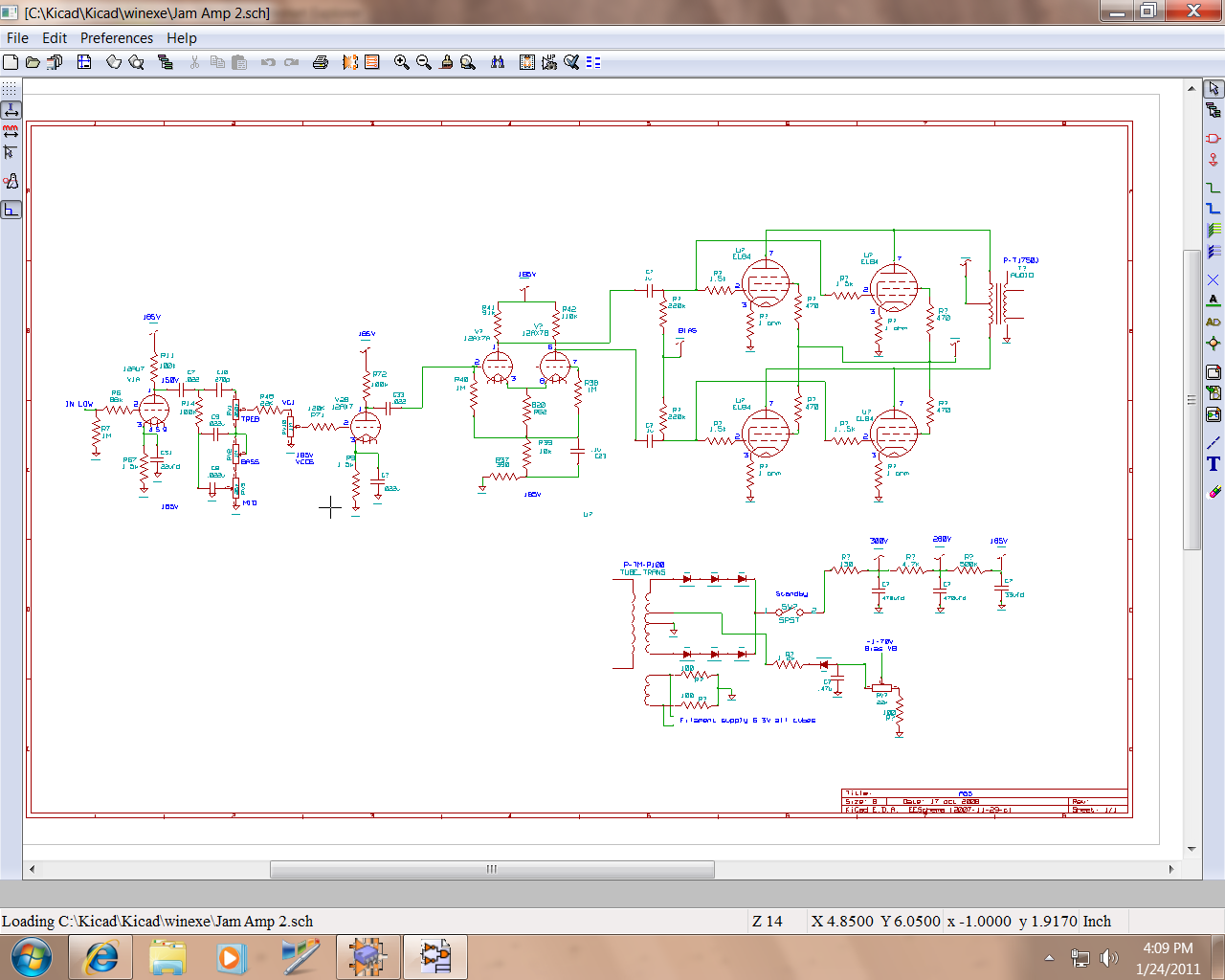Switch units to millimeters toggle
The width and height of the screenshot is (1225, 980).
[x=11, y=131]
